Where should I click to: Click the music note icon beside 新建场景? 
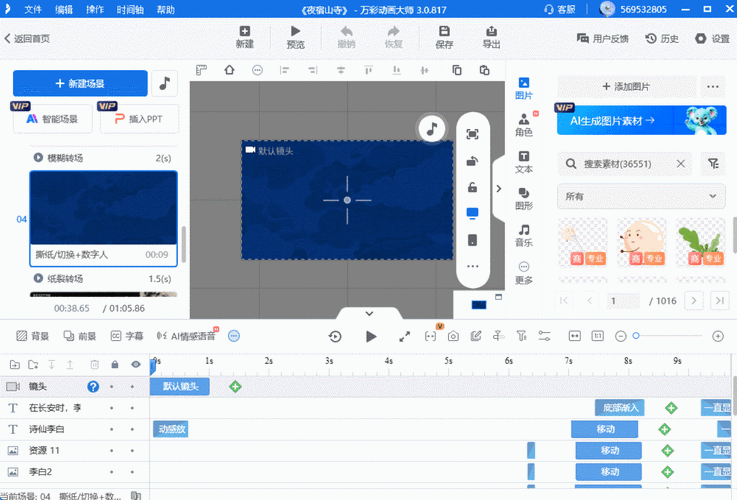click(164, 84)
